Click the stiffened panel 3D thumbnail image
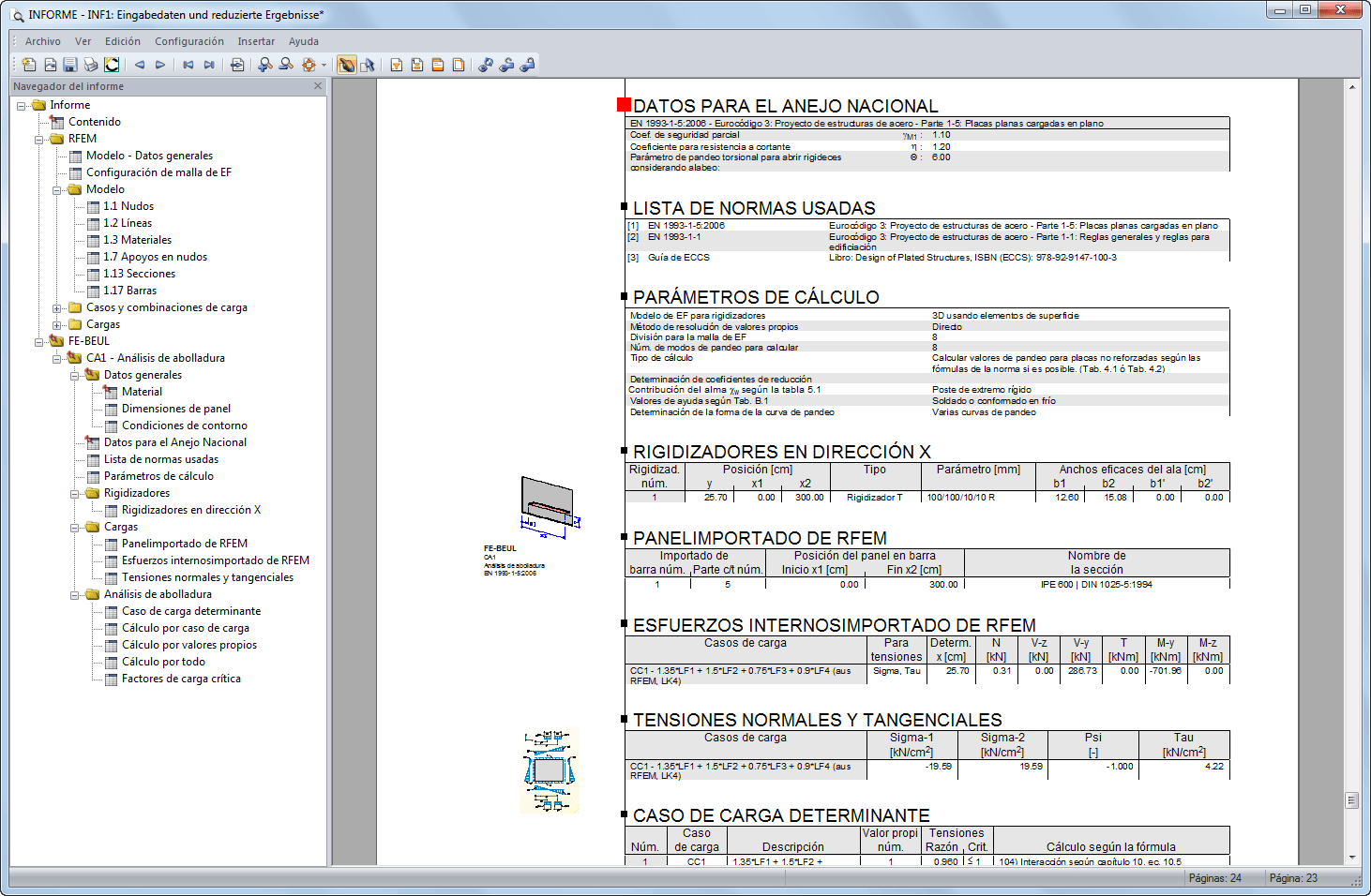Image resolution: width=1371 pixels, height=896 pixels. coord(550,507)
